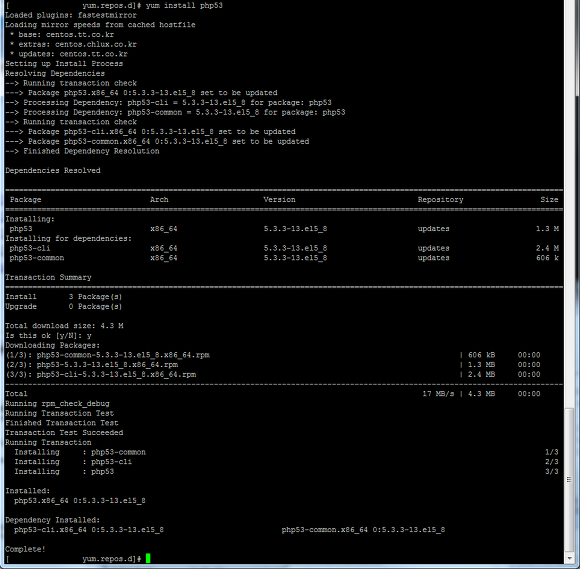Click 'Upgrade 0 Package(s)' line
The height and width of the screenshot is (569, 580).
[64, 306]
